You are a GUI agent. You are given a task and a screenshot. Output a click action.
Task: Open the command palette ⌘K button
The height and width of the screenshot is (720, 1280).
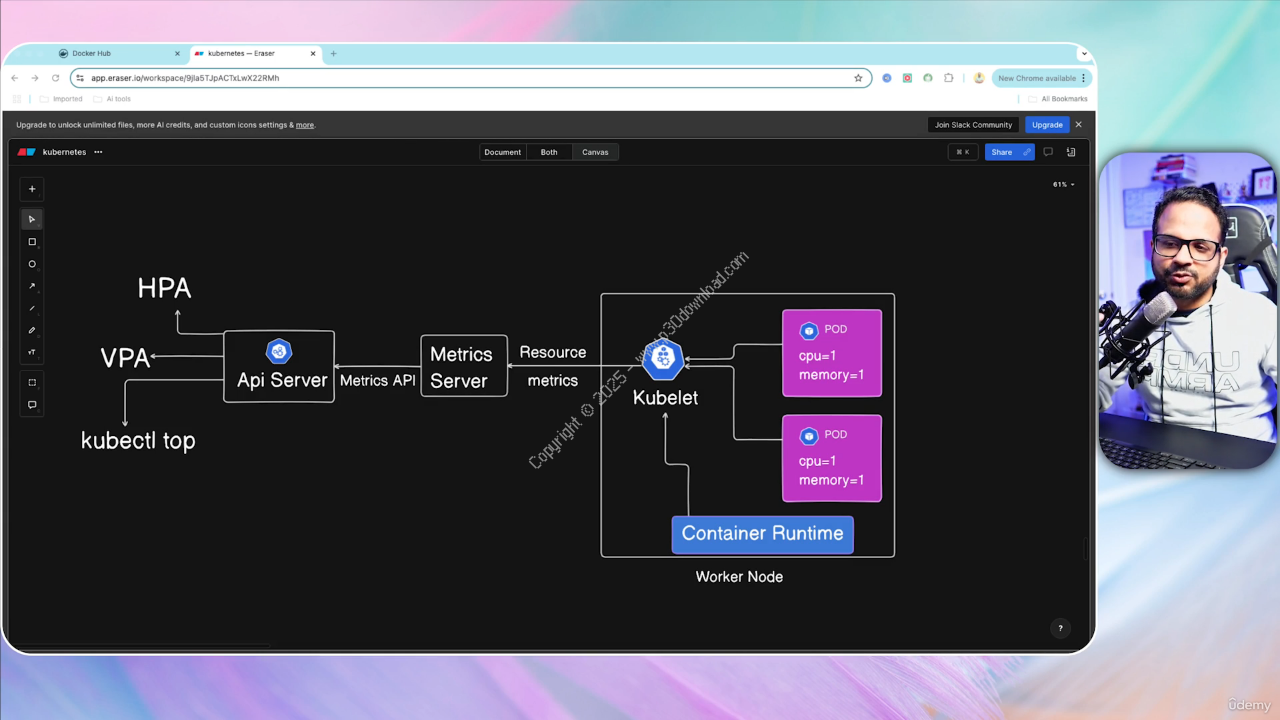pos(963,152)
